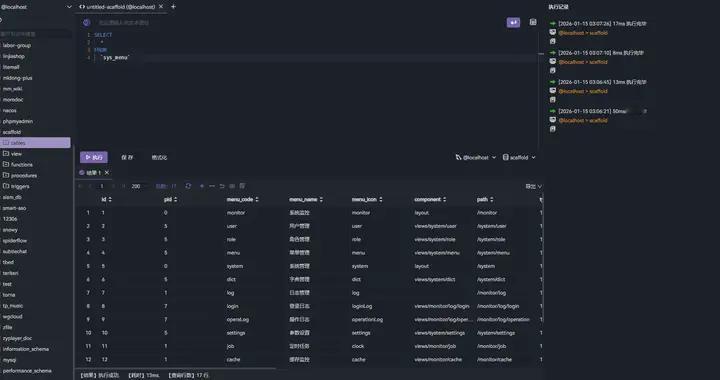The width and height of the screenshot is (720, 380).
Task: Click the copy icon under the 03:07:26 record
Action: 552,41
